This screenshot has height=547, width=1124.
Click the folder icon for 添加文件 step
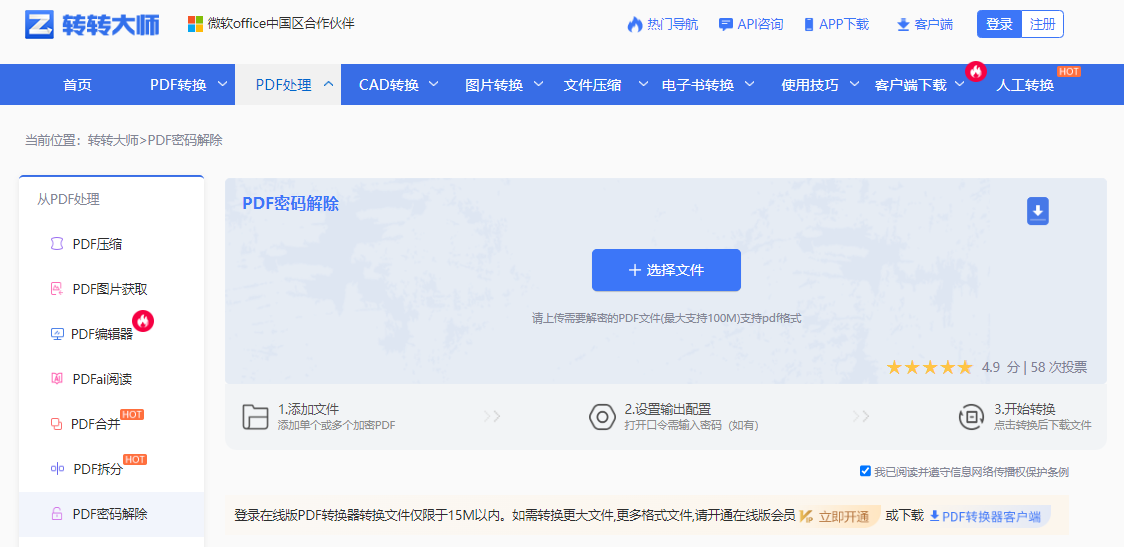(x=255, y=417)
